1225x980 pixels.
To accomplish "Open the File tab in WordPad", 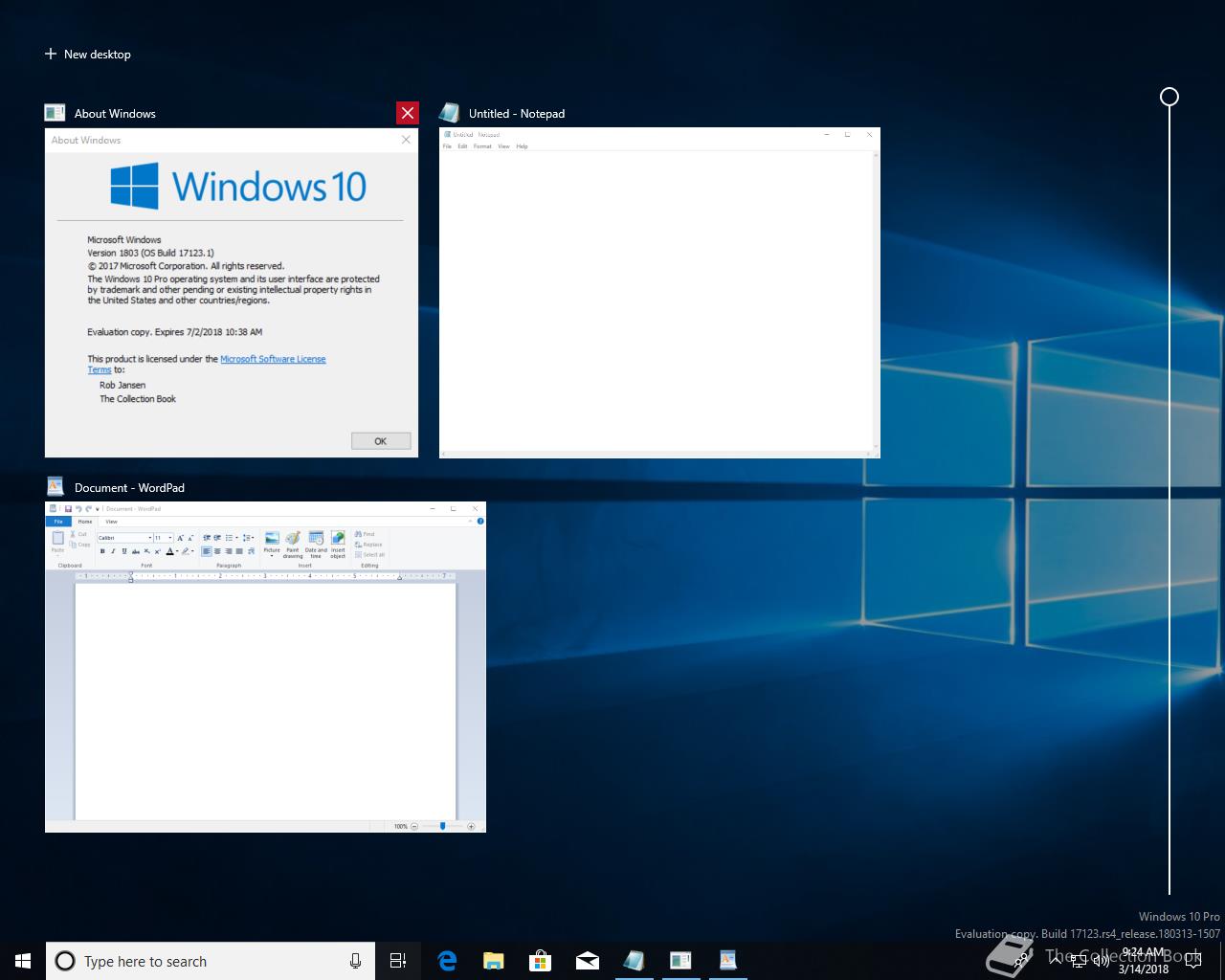I will (58, 522).
